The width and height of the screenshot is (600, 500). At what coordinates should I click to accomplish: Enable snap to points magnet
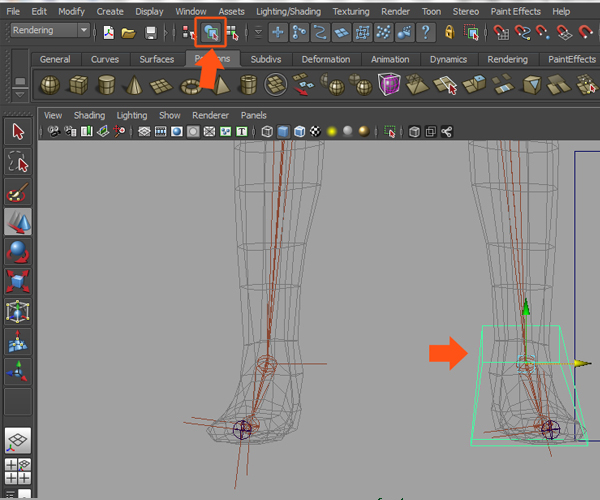click(543, 33)
